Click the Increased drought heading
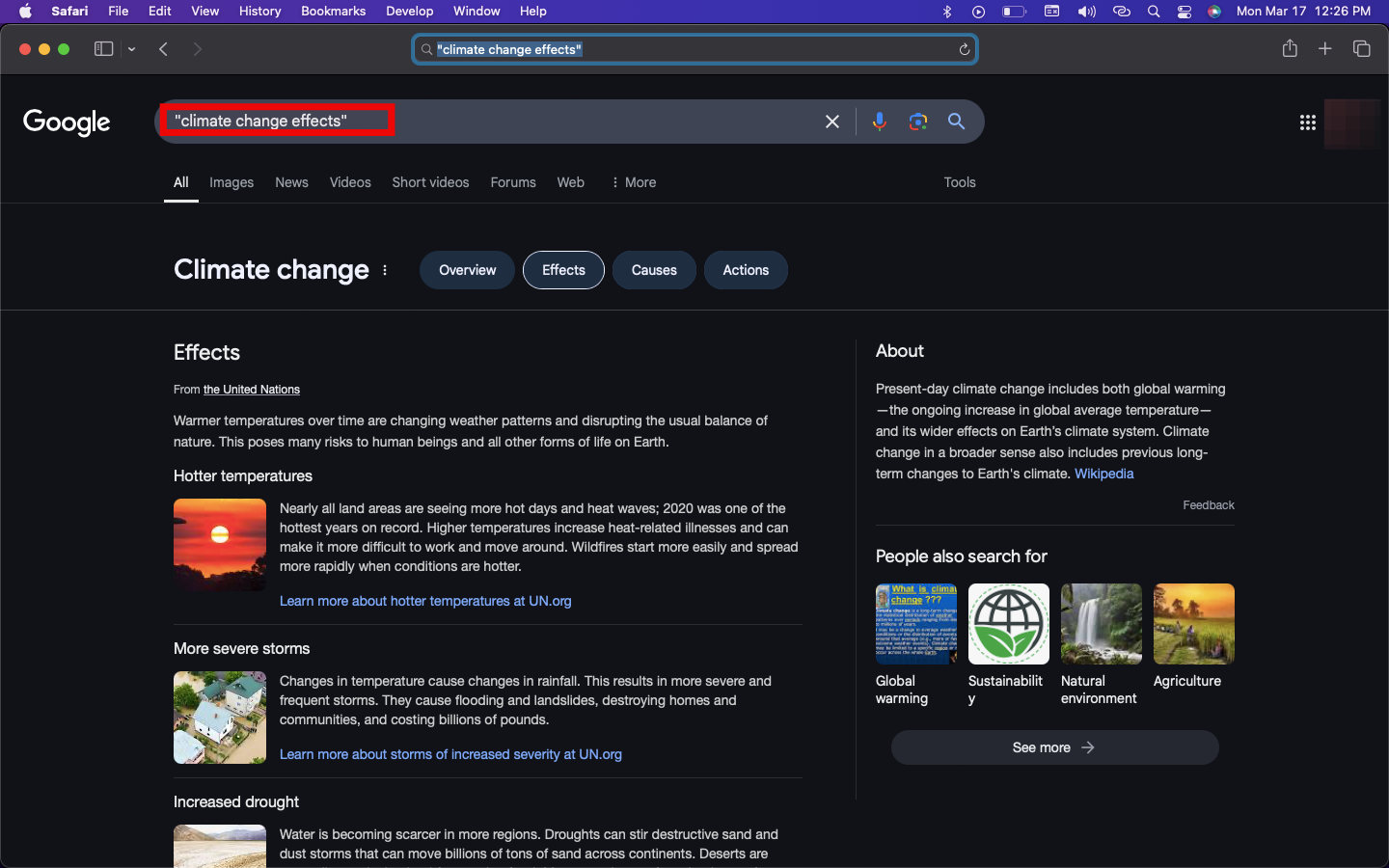Image resolution: width=1389 pixels, height=868 pixels. click(236, 802)
